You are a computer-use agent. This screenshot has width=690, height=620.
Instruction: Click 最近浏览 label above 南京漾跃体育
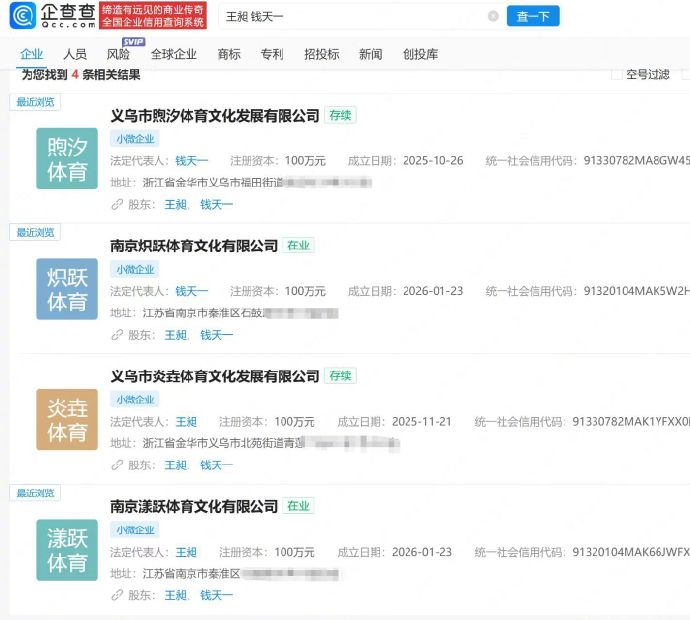click(35, 493)
